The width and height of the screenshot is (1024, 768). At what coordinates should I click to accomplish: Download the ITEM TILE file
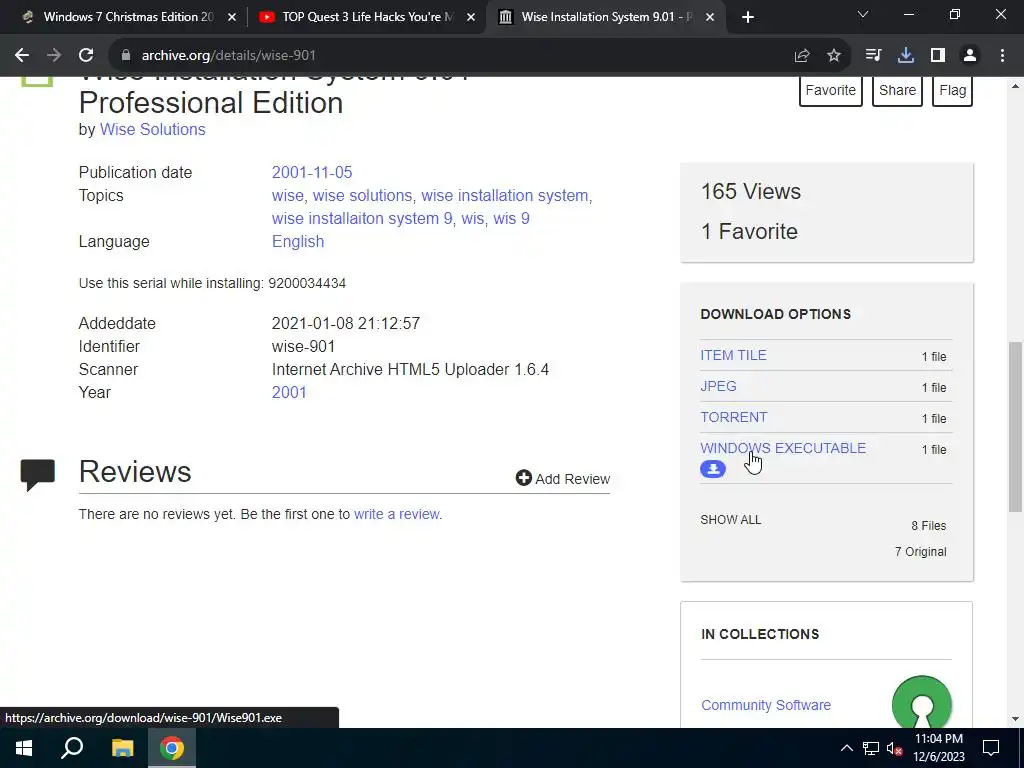(733, 355)
